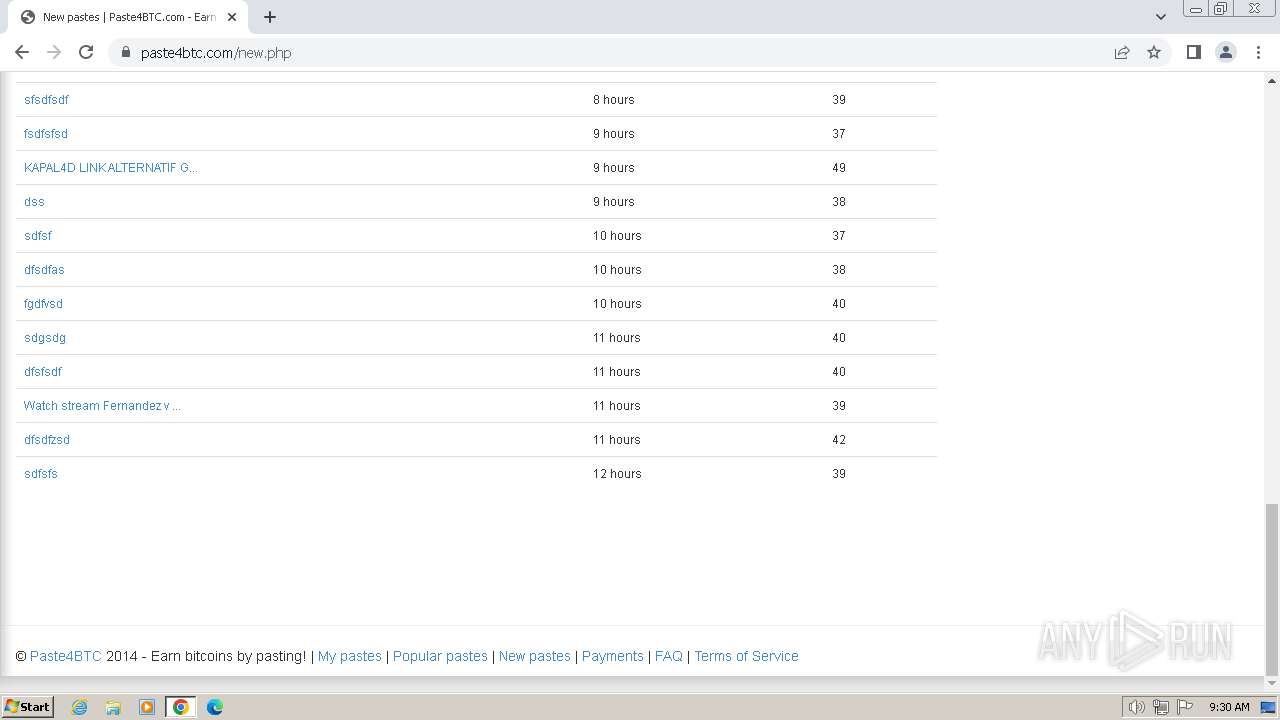Open the paste titled dfsfsdf
1280x720 pixels.
[43, 372]
